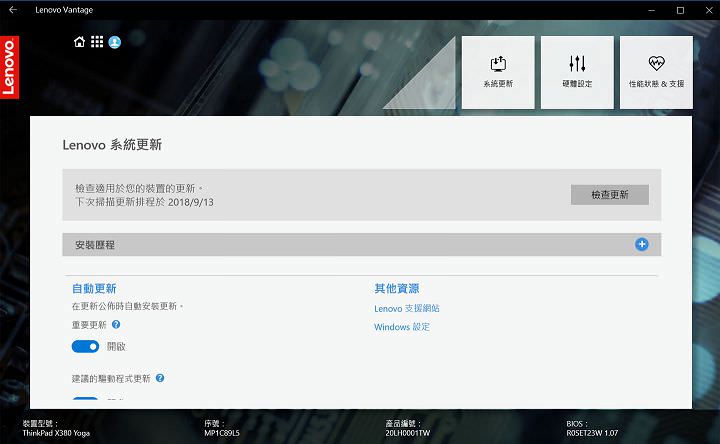This screenshot has width=720, height=444.
Task: Click the 檢查更新 button
Action: [x=609, y=194]
